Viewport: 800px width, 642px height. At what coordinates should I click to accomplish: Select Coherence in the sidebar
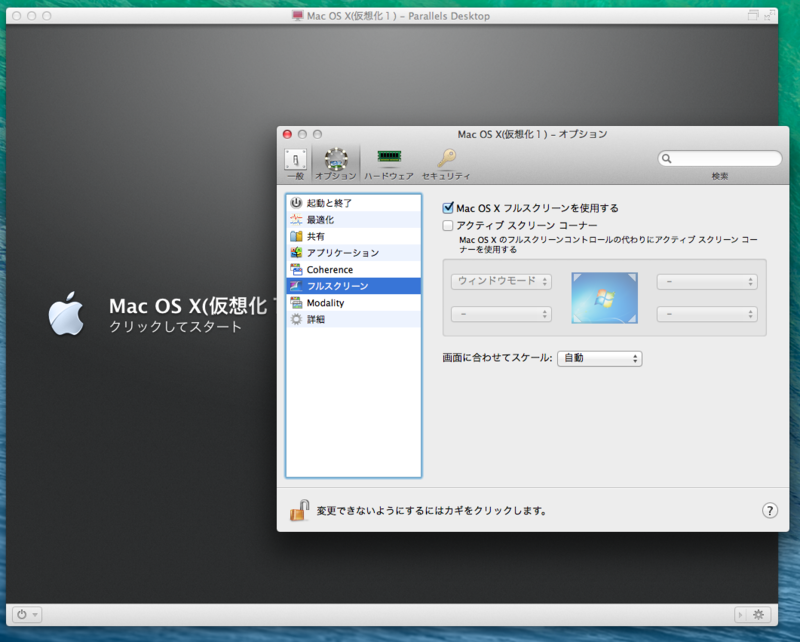(354, 269)
